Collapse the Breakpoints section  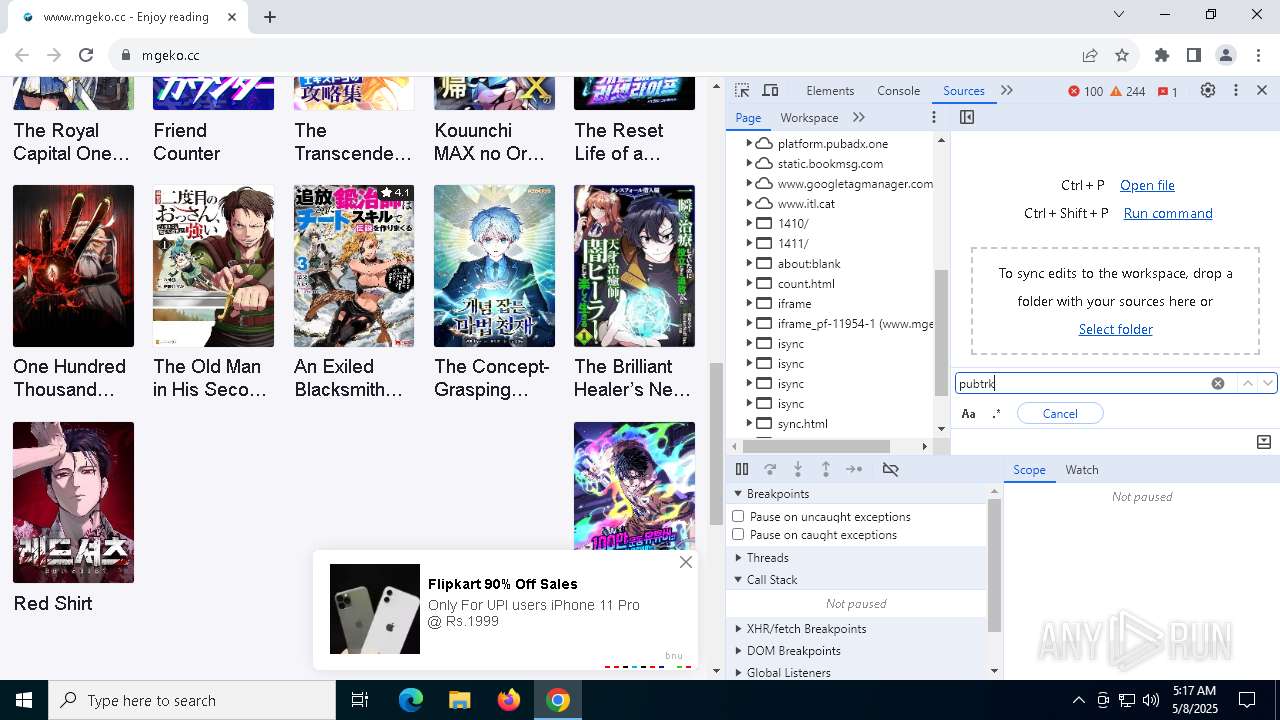coord(738,493)
